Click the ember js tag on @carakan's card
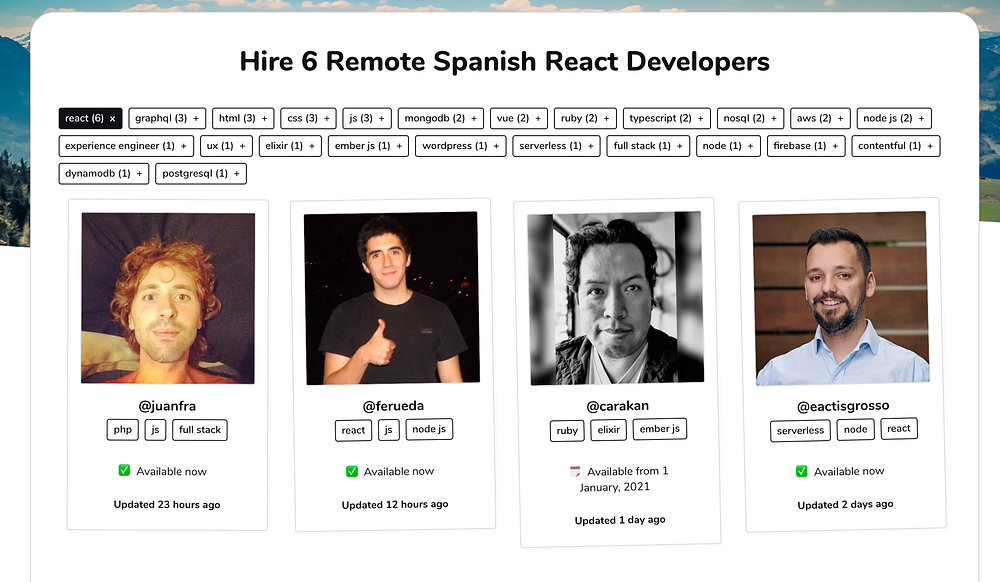Screen dimensions: 1000x582 pos(660,429)
